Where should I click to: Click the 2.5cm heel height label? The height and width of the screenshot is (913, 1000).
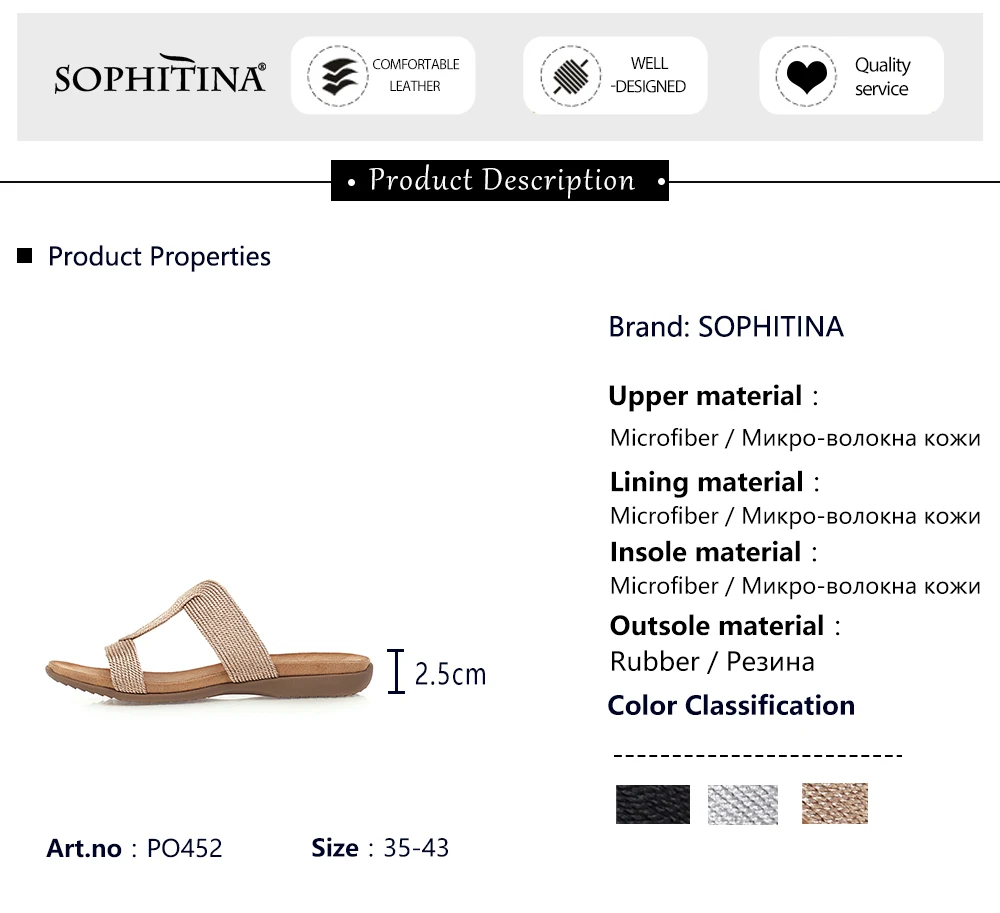click(x=450, y=674)
